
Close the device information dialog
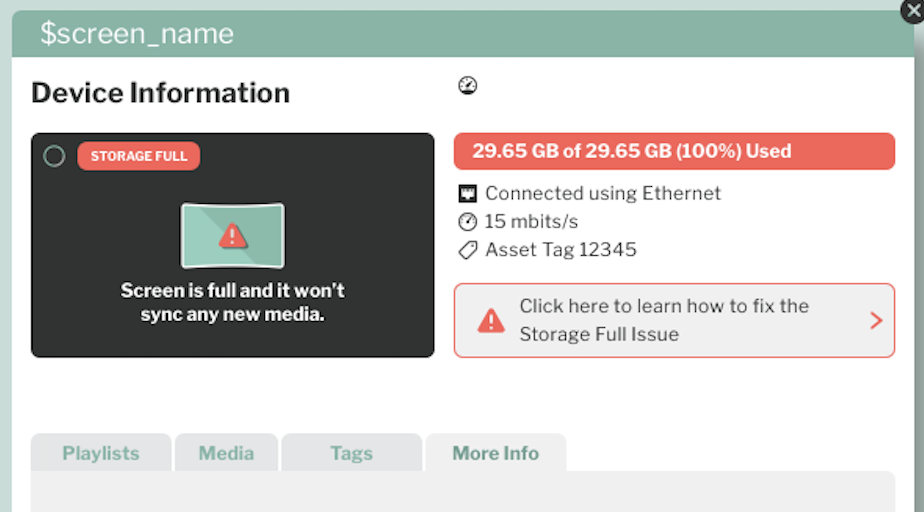[x=913, y=11]
